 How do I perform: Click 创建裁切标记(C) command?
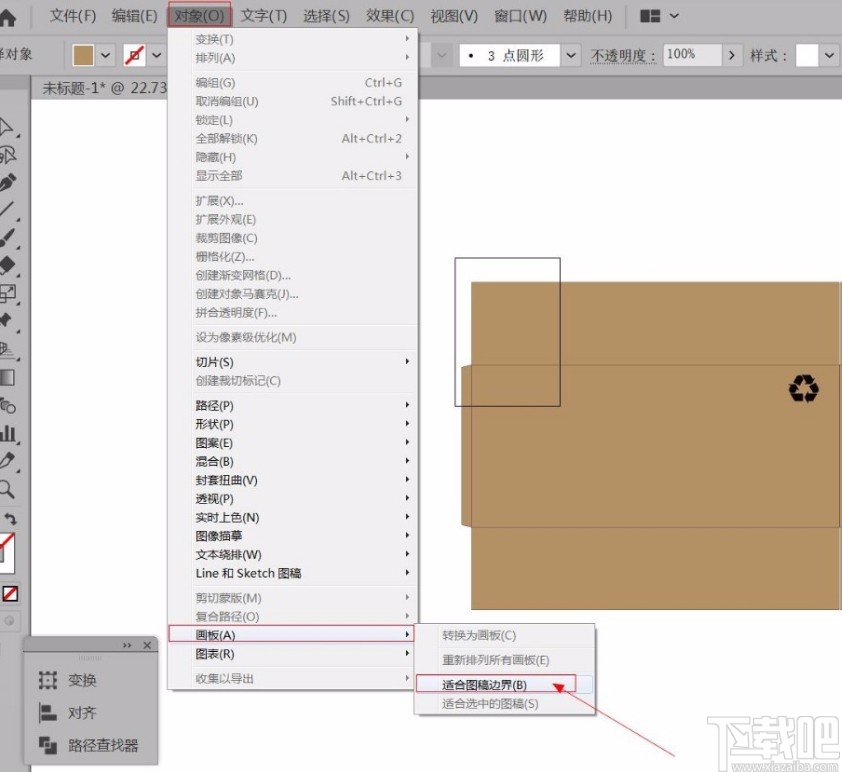[244, 380]
